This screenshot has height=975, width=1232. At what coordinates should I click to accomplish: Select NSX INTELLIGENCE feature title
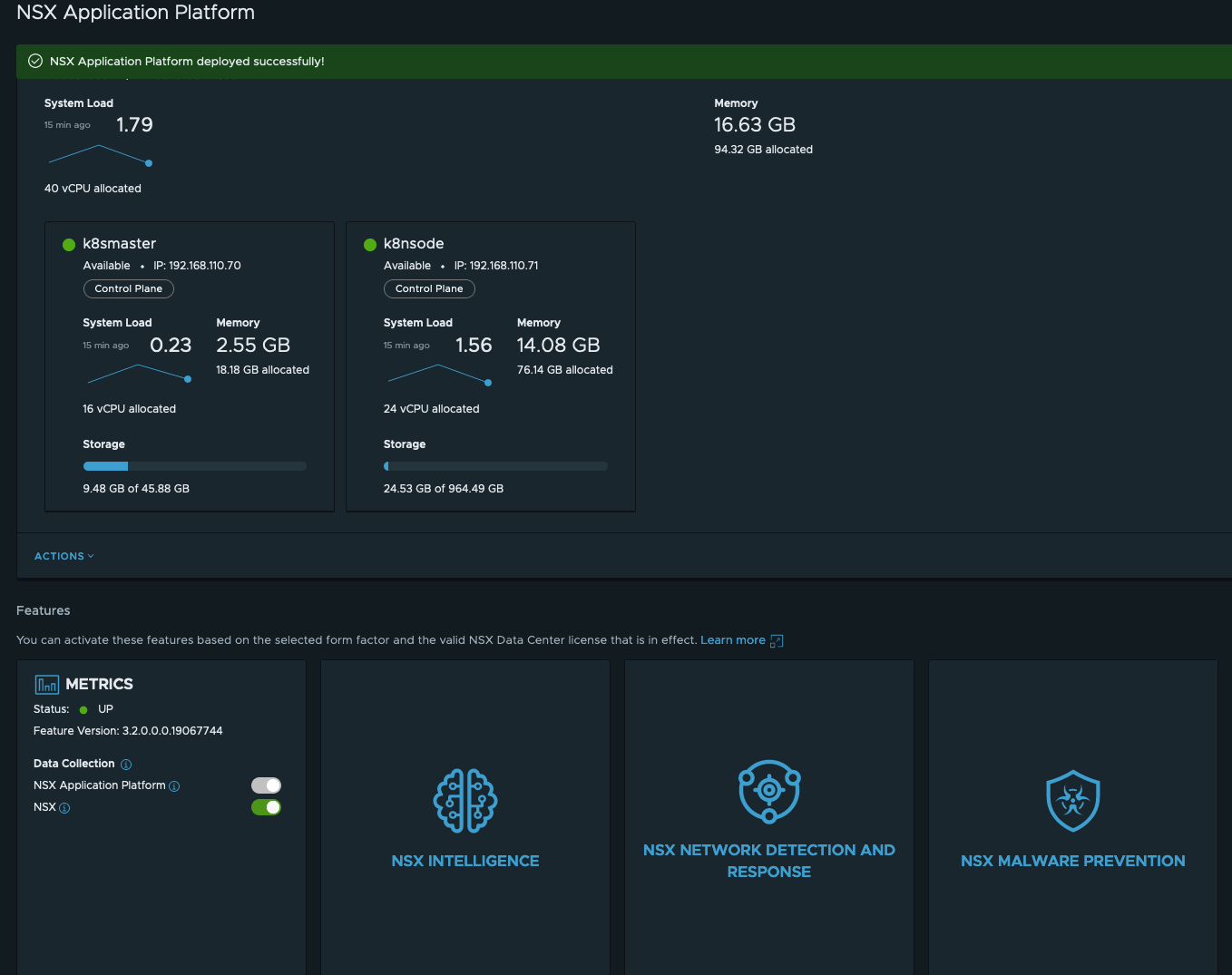click(x=465, y=861)
